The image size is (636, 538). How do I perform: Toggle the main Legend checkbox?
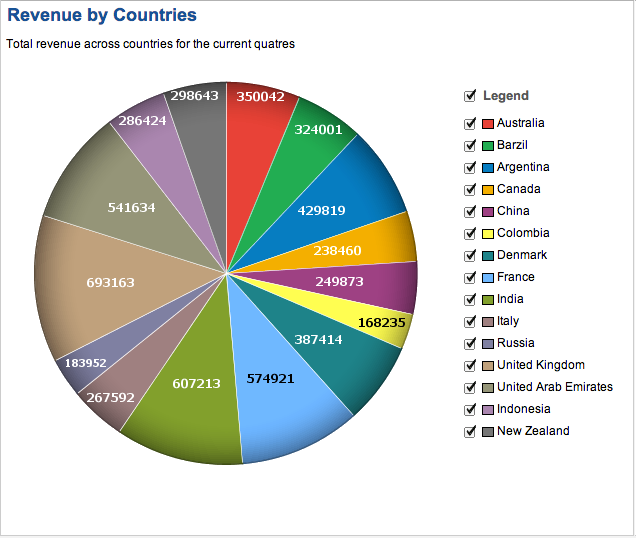(470, 96)
